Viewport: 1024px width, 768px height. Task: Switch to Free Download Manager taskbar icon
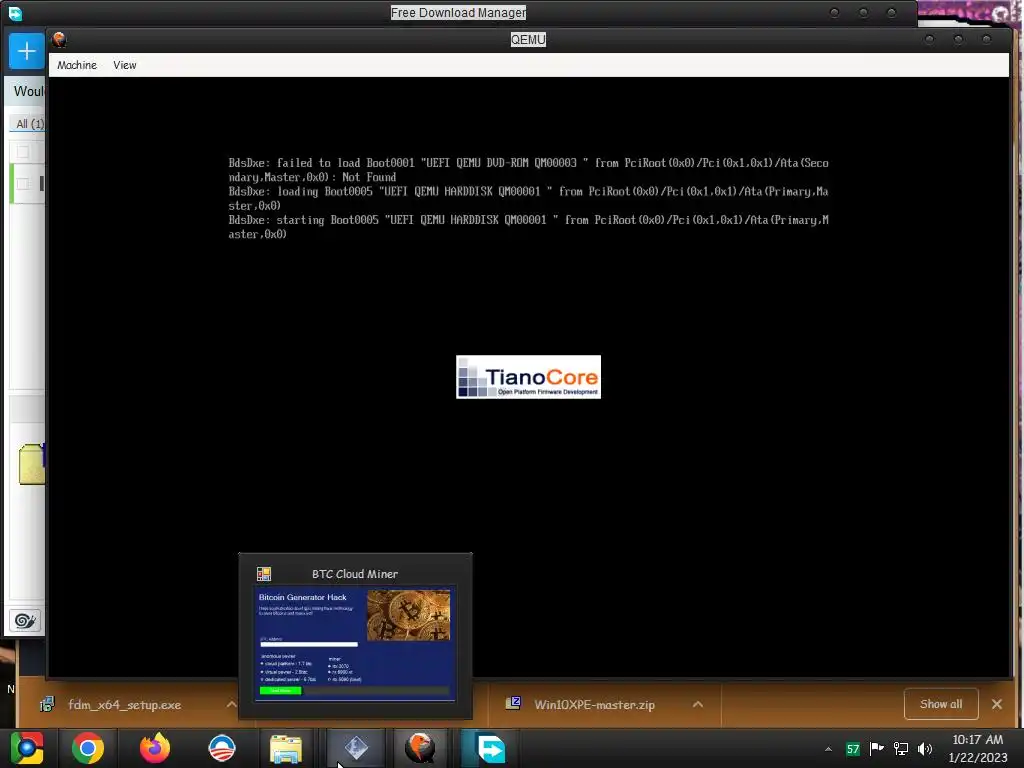[490, 748]
